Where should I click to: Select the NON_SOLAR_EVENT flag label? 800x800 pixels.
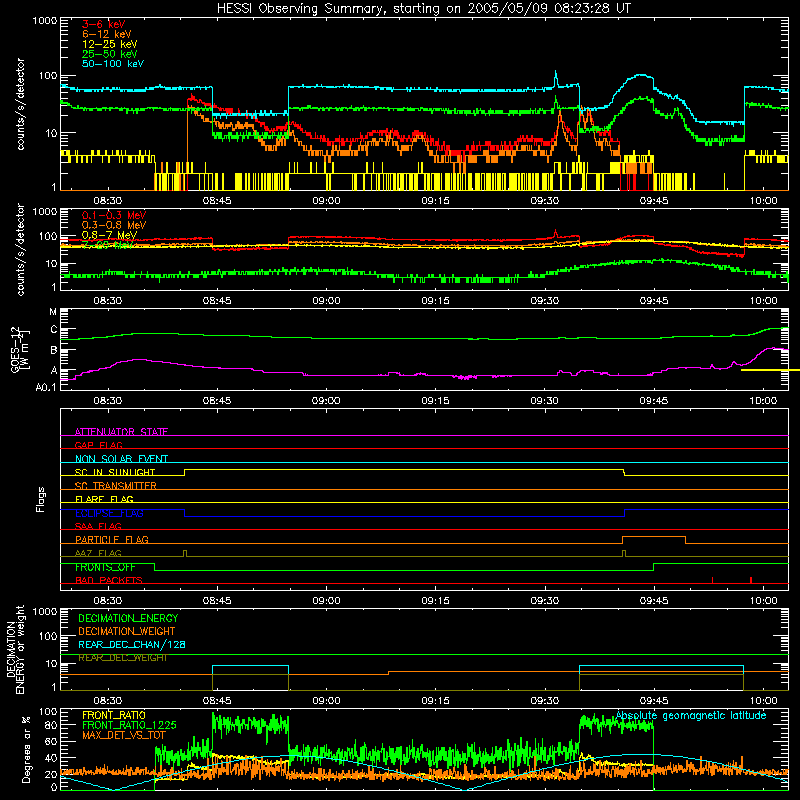click(121, 459)
